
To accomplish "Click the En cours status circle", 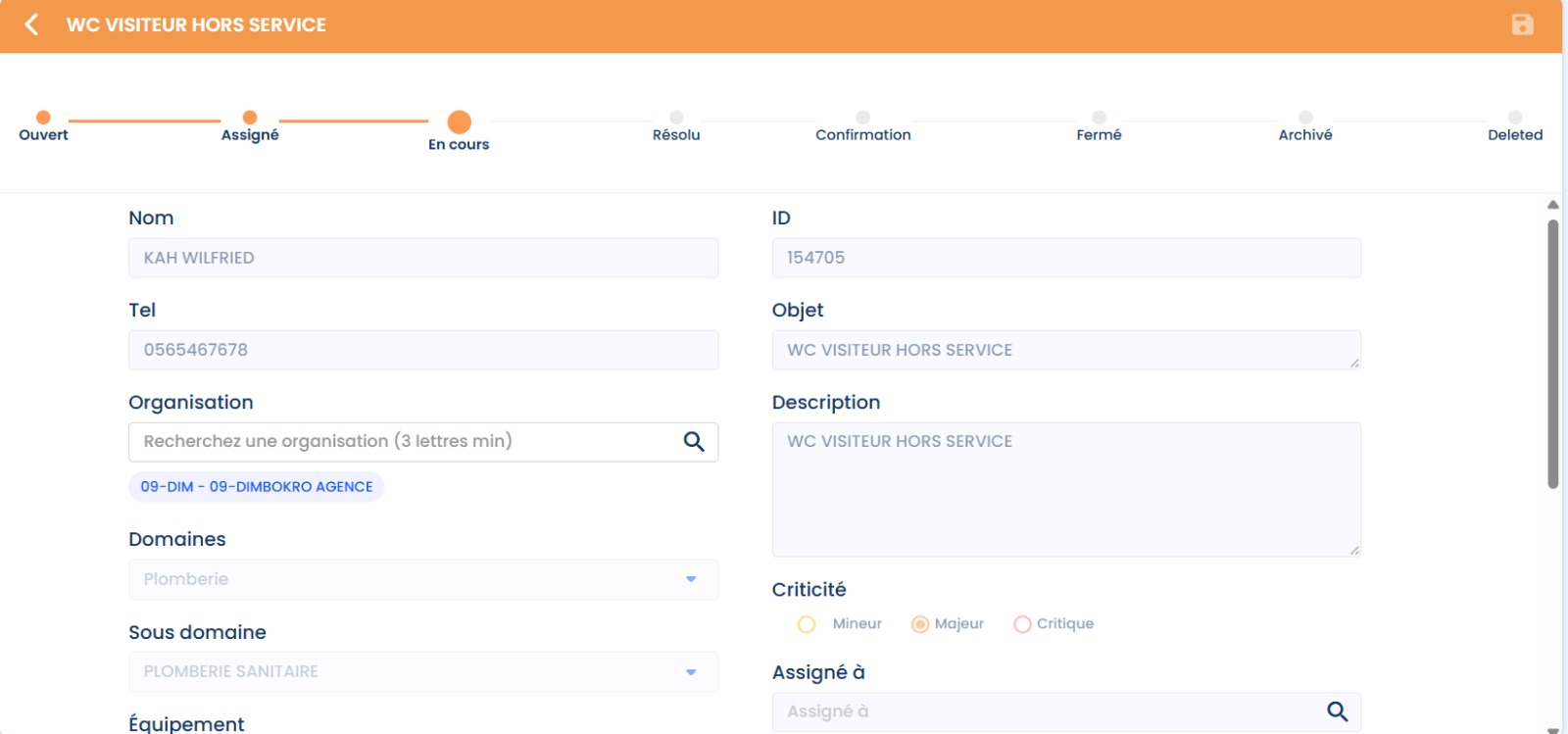I will click(459, 122).
